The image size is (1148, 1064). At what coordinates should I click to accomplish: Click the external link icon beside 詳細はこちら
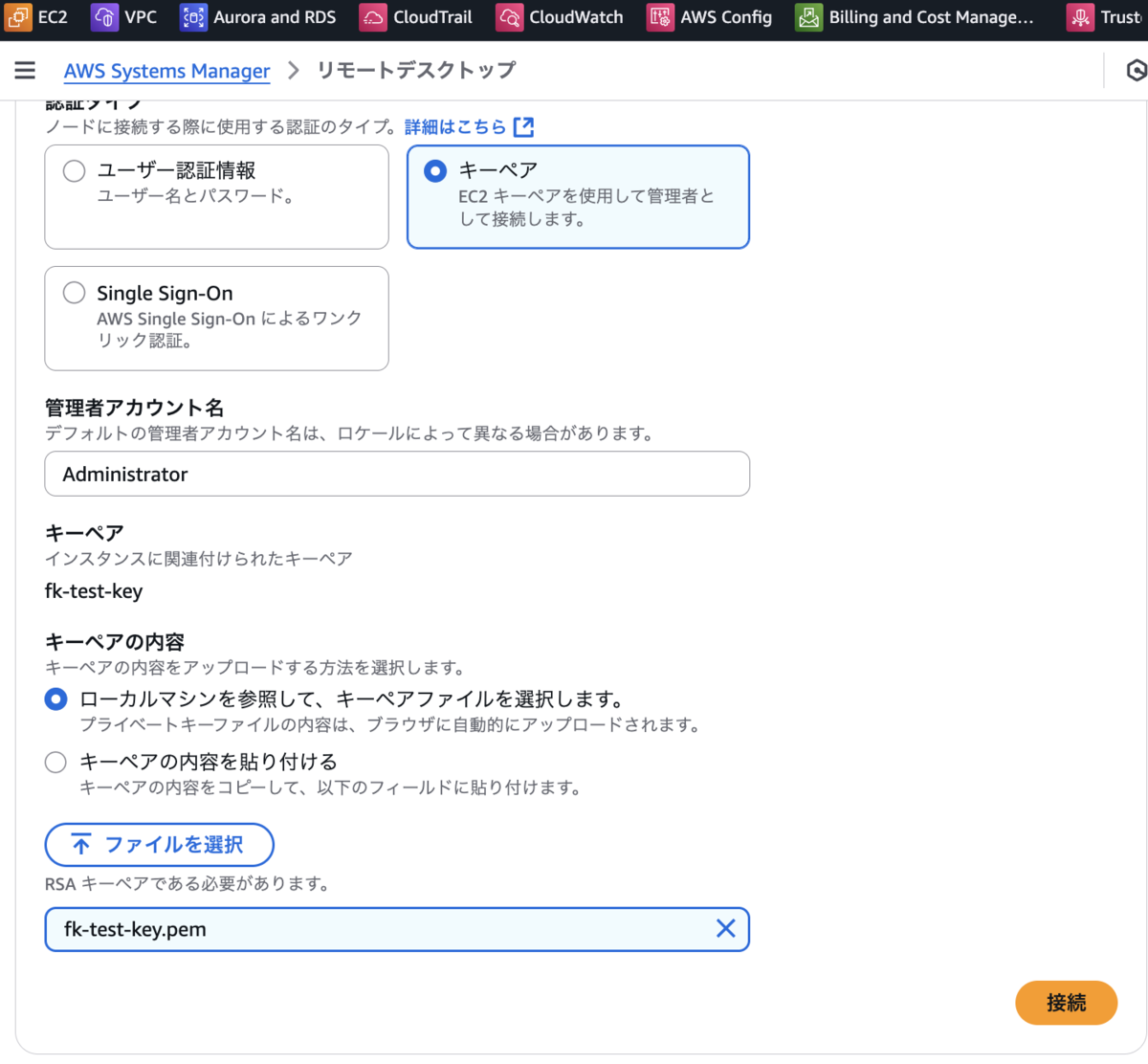(523, 126)
